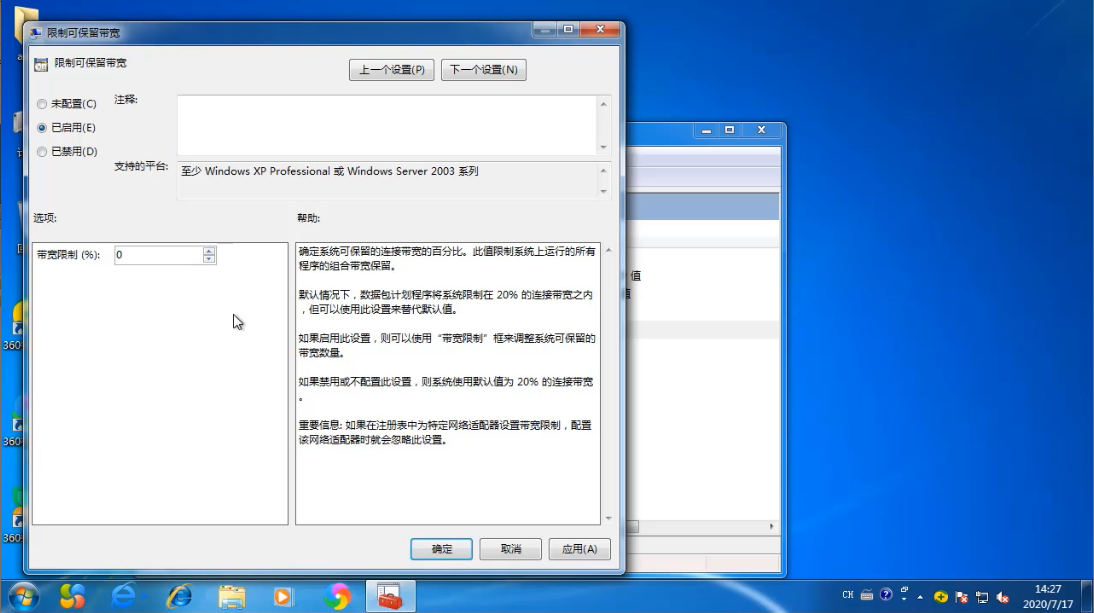Select the 已启用(E) radio button
Screen dimensions: 1094x613
[42, 128]
